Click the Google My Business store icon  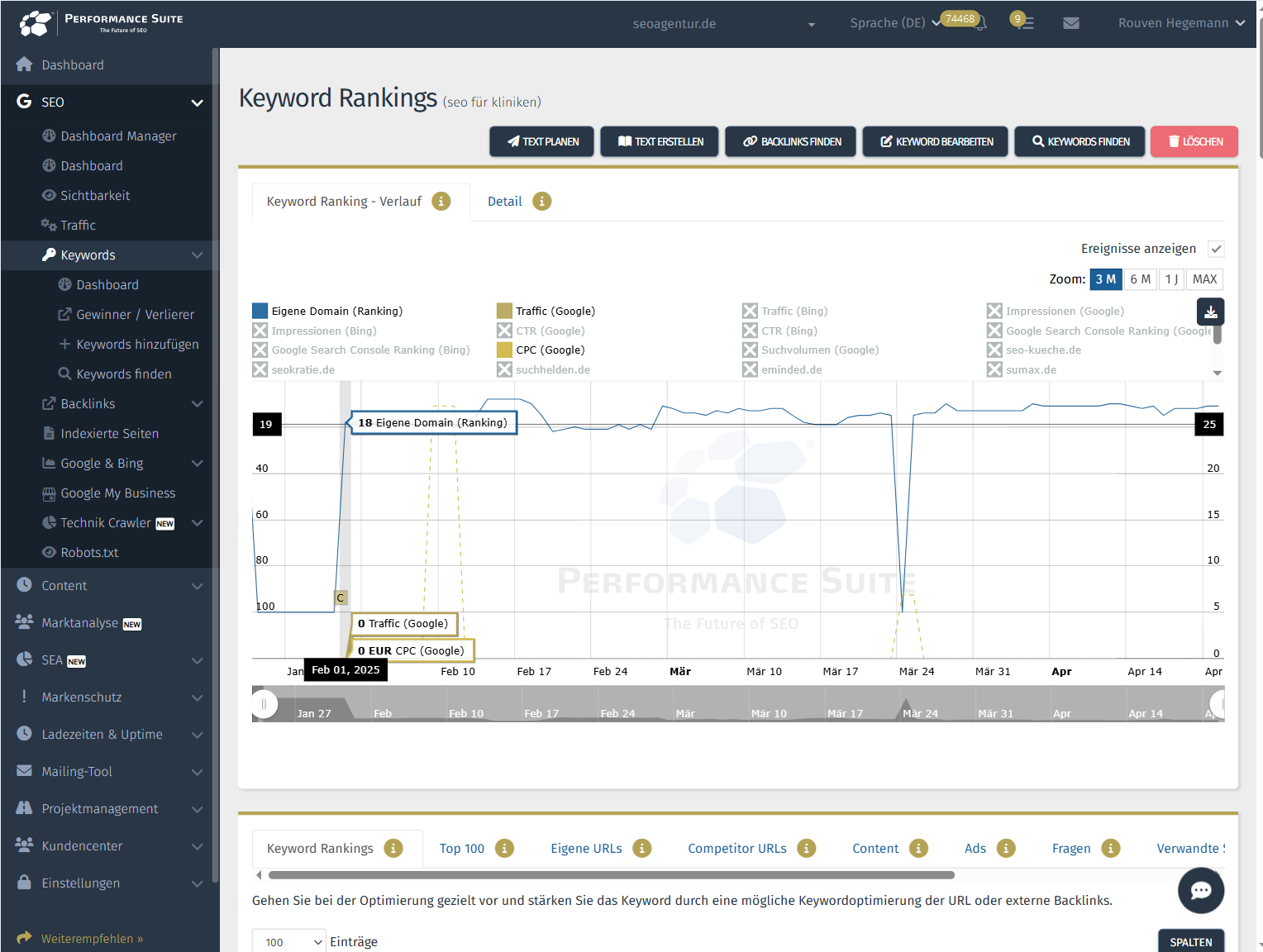pos(49,493)
